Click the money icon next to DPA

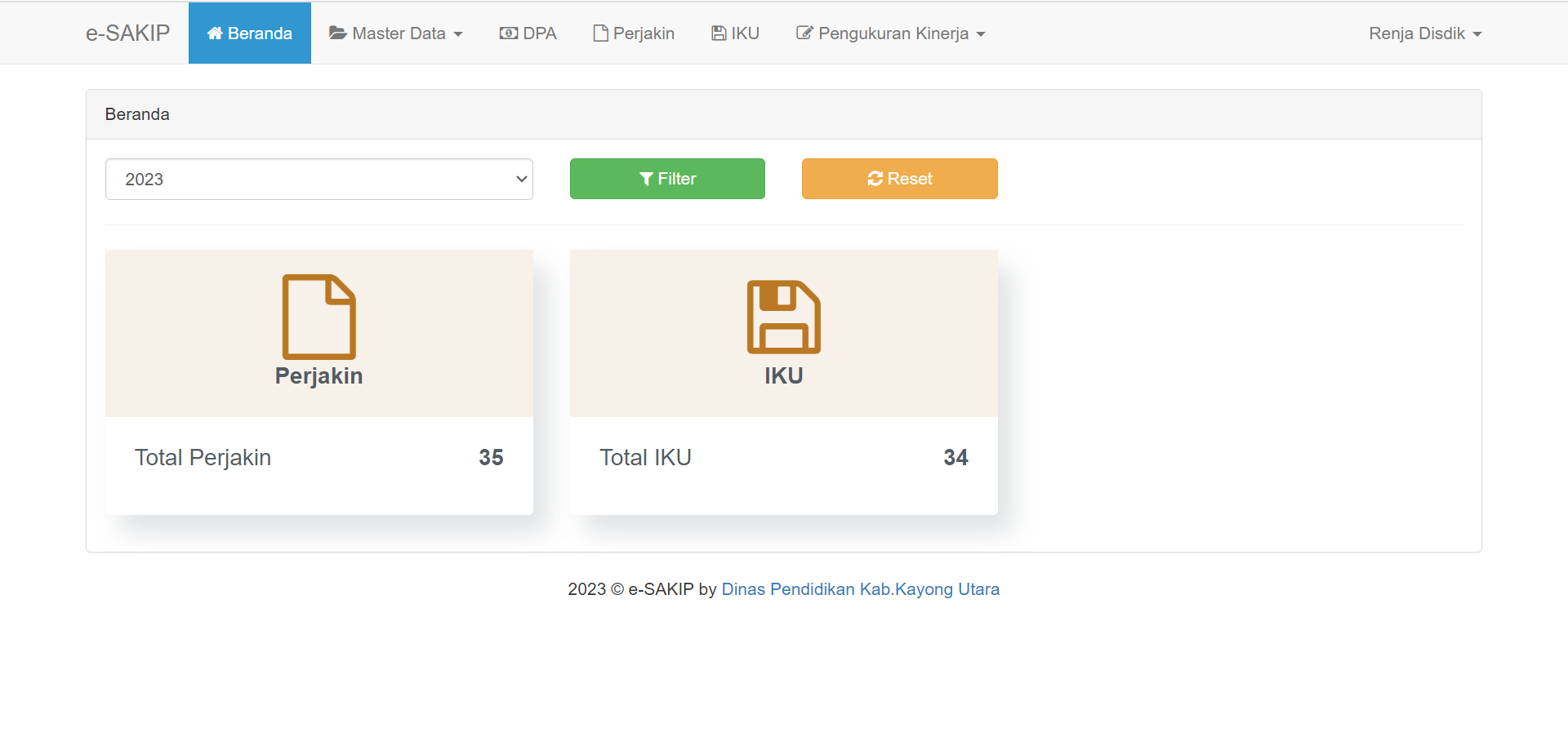(508, 33)
